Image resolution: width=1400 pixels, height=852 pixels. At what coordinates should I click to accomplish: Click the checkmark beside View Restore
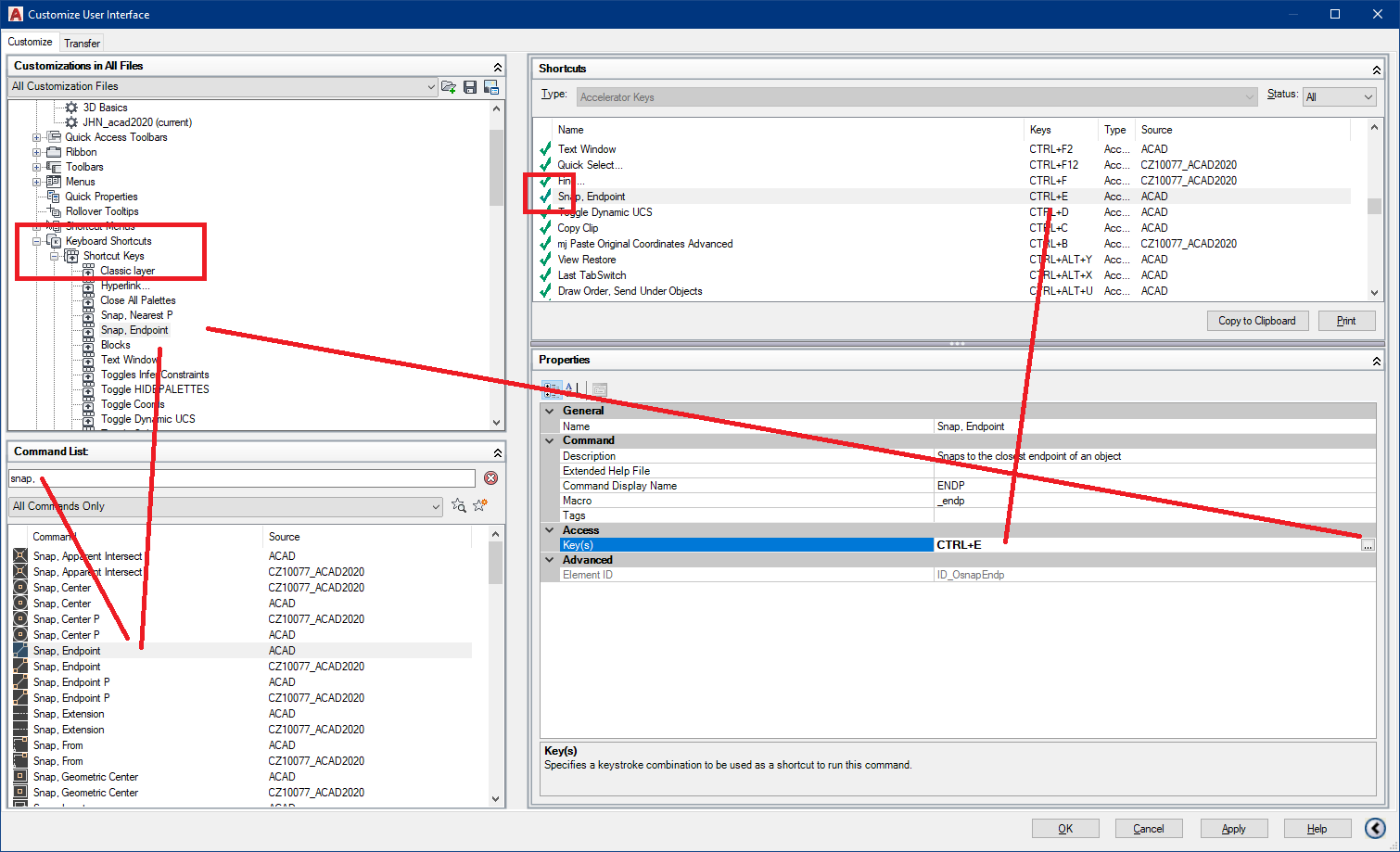pyautogui.click(x=545, y=259)
